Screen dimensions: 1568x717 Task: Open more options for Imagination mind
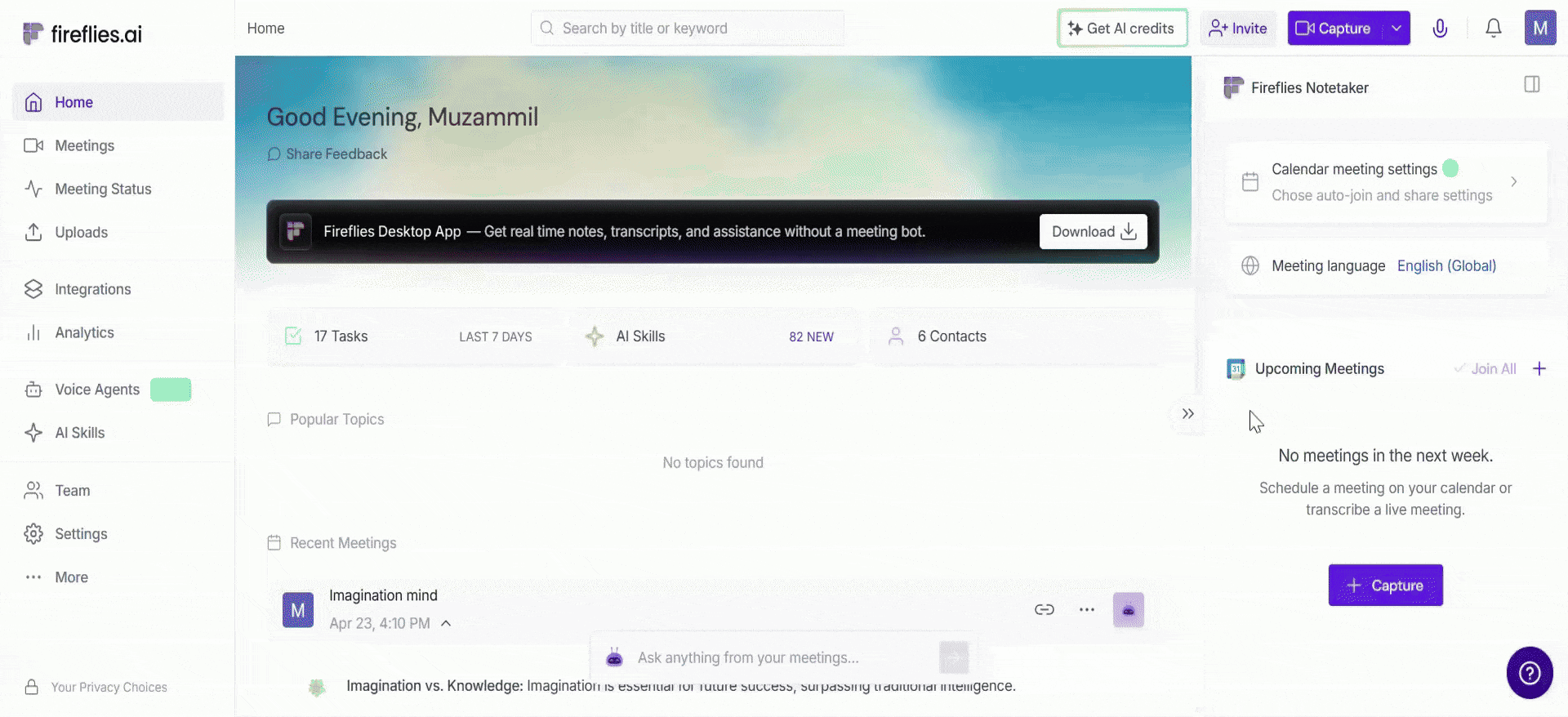click(x=1087, y=610)
